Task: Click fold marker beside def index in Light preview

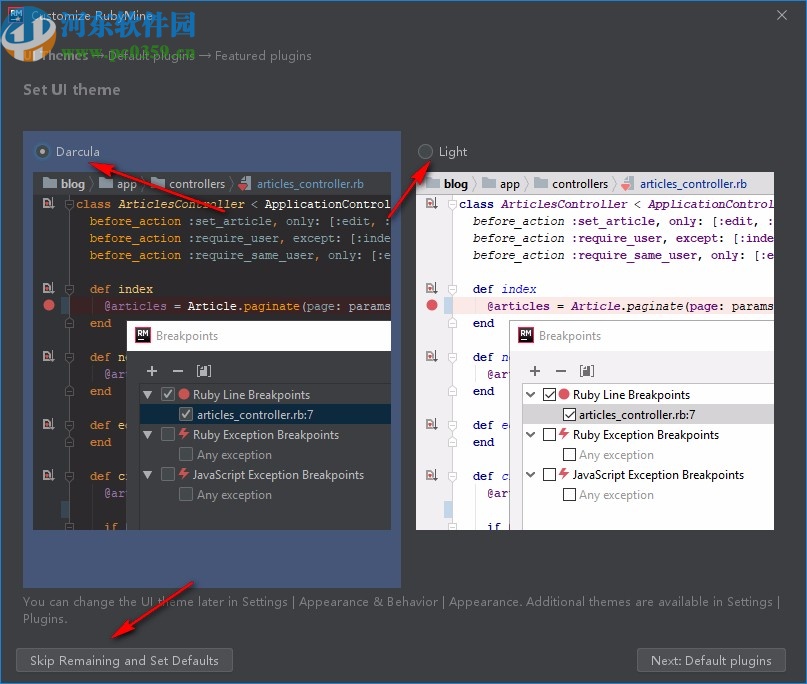Action: pos(452,289)
